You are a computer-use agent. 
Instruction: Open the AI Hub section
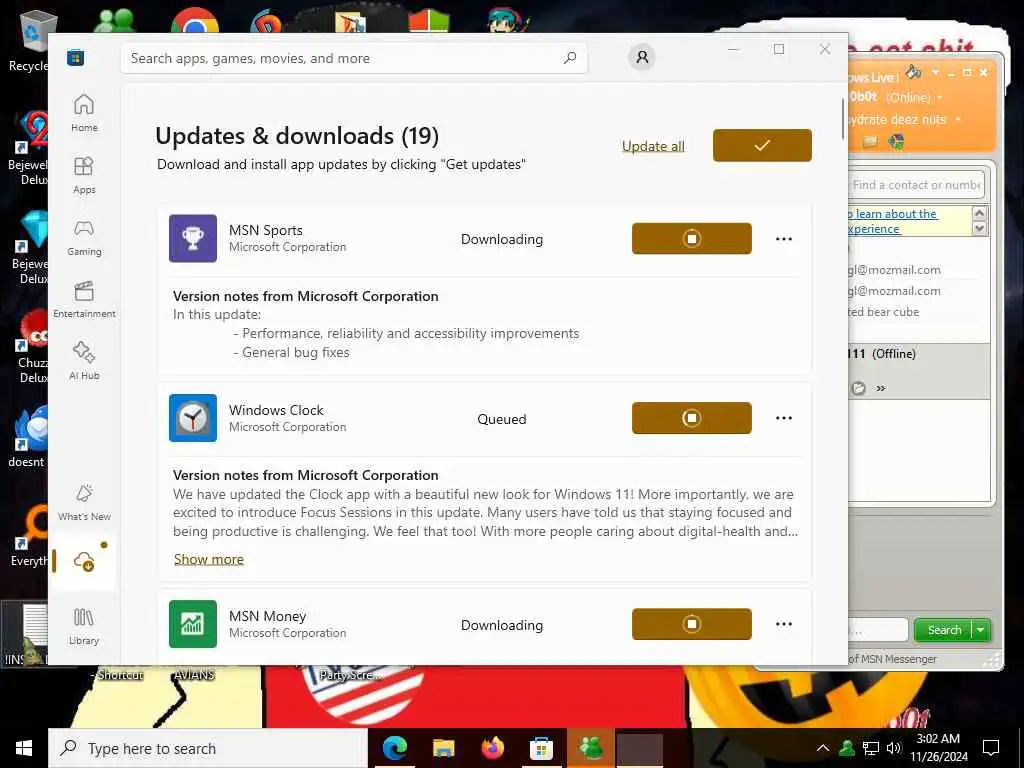pos(84,361)
